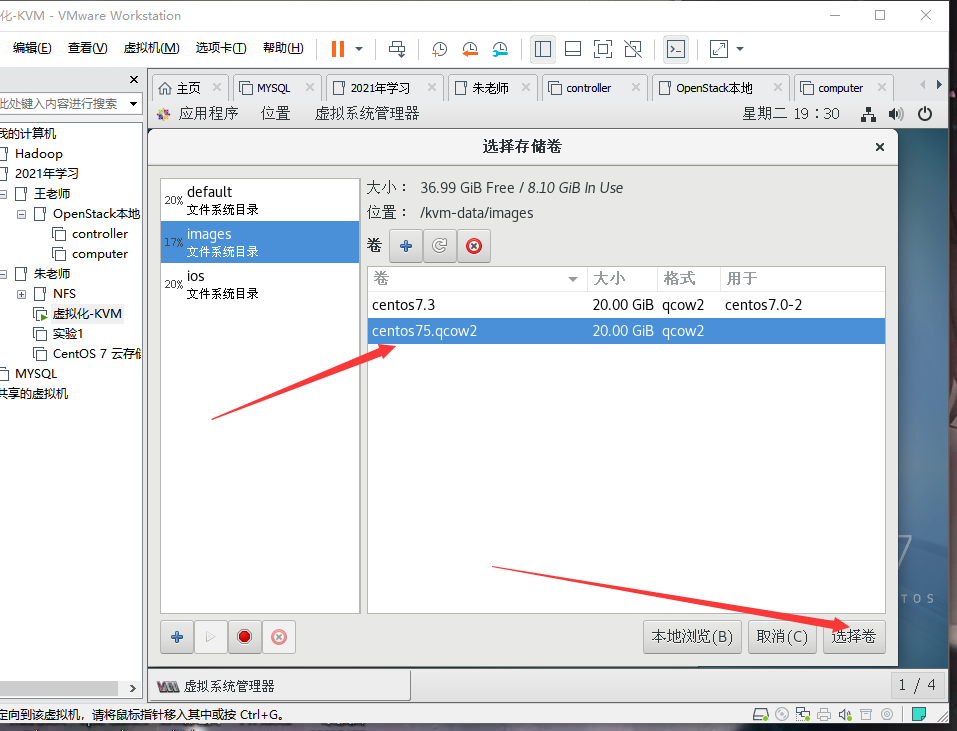Click the 本地浏览(B) button
The width and height of the screenshot is (957, 731).
tap(692, 637)
